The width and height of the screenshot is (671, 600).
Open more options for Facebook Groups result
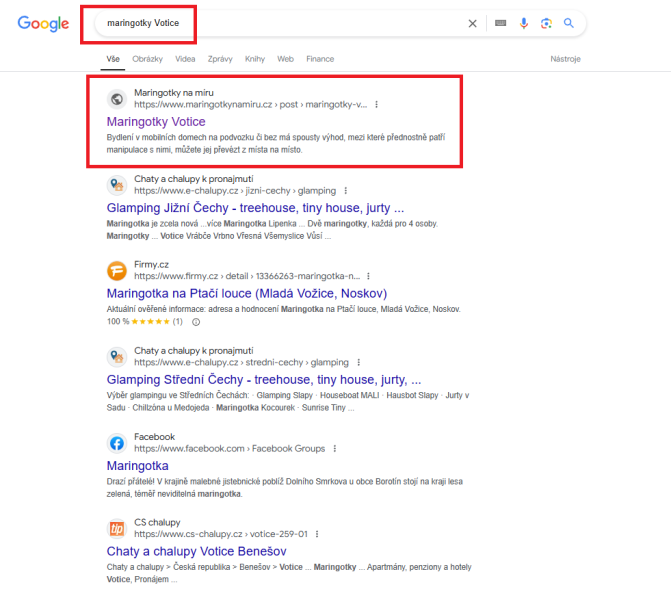click(335, 449)
